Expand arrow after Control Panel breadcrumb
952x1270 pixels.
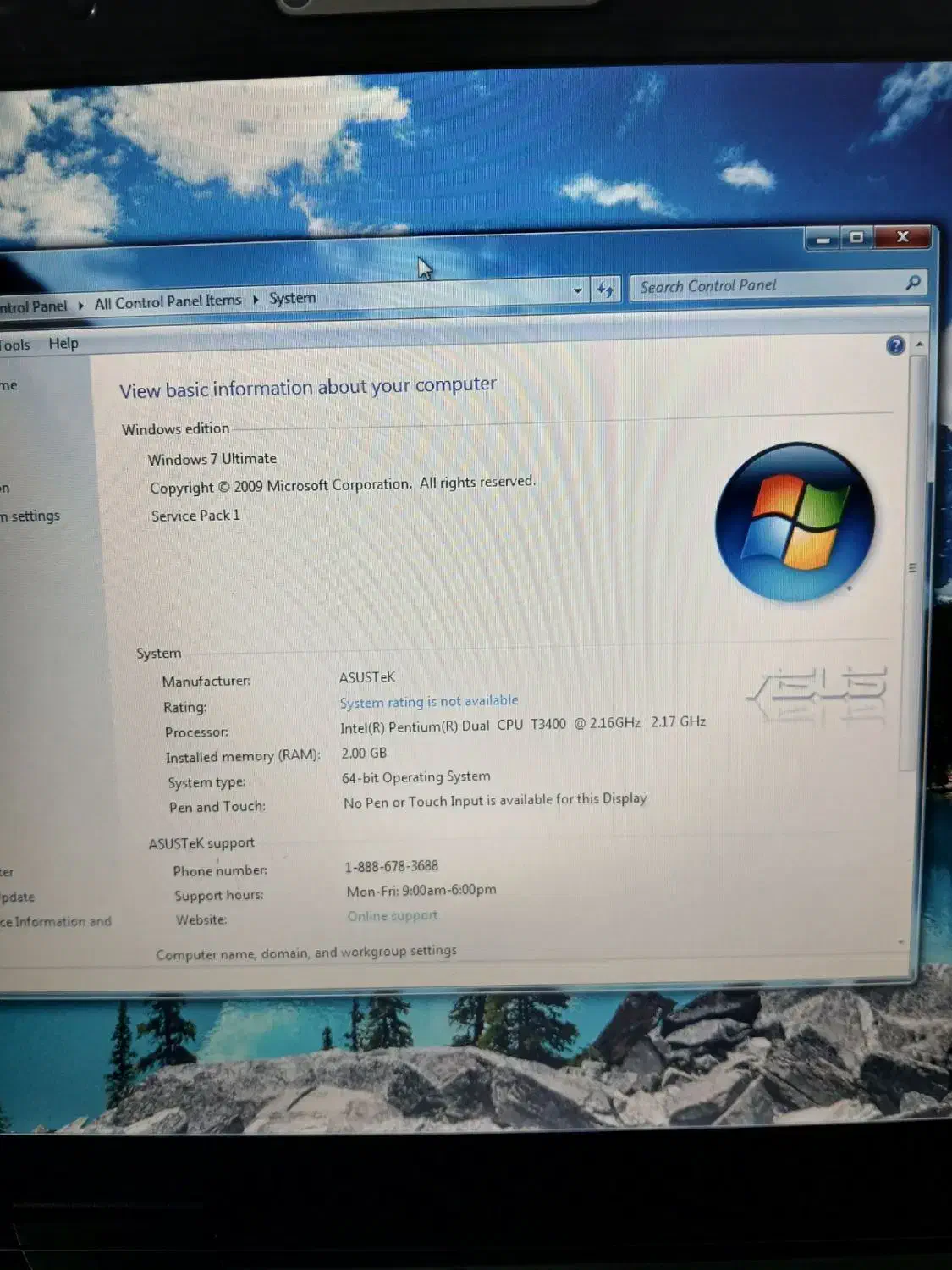coord(80,306)
